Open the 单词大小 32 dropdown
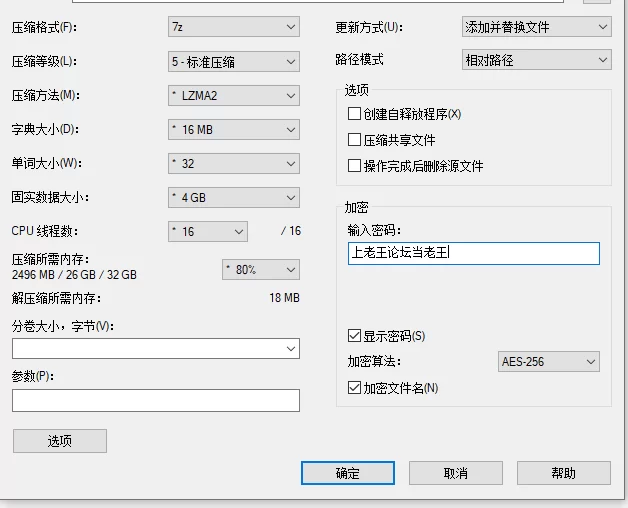 click(x=233, y=164)
